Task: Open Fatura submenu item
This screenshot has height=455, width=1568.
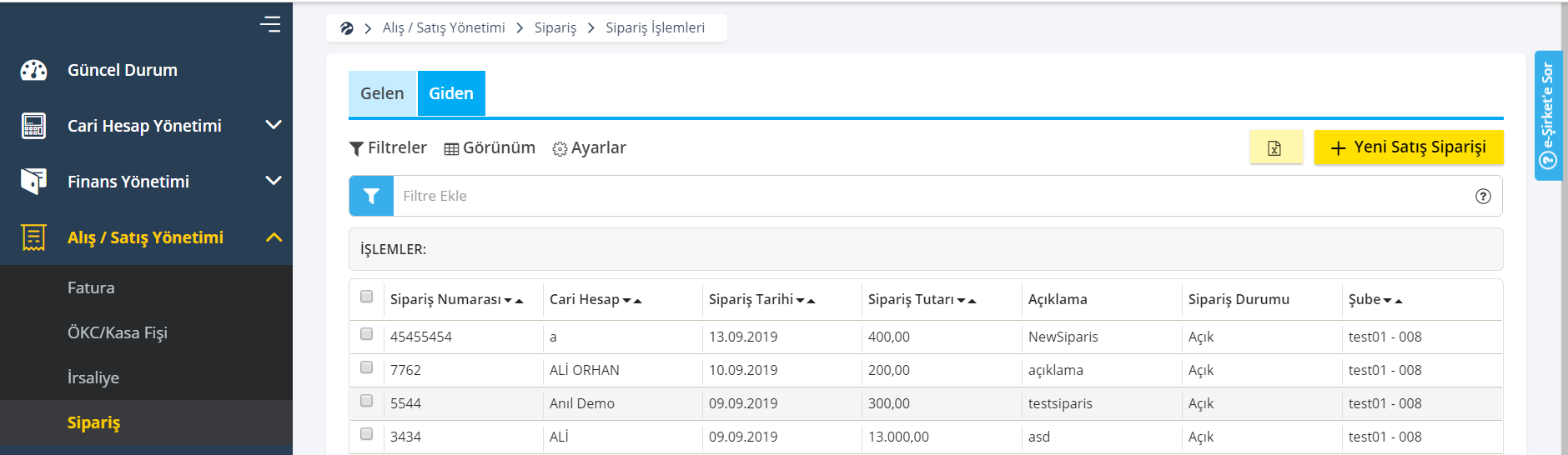Action: point(91,287)
